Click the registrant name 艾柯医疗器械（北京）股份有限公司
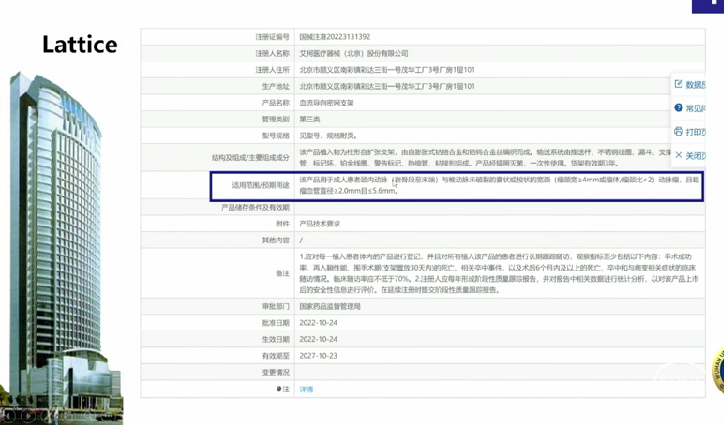Screen dimensions: 724x425 tap(353, 54)
